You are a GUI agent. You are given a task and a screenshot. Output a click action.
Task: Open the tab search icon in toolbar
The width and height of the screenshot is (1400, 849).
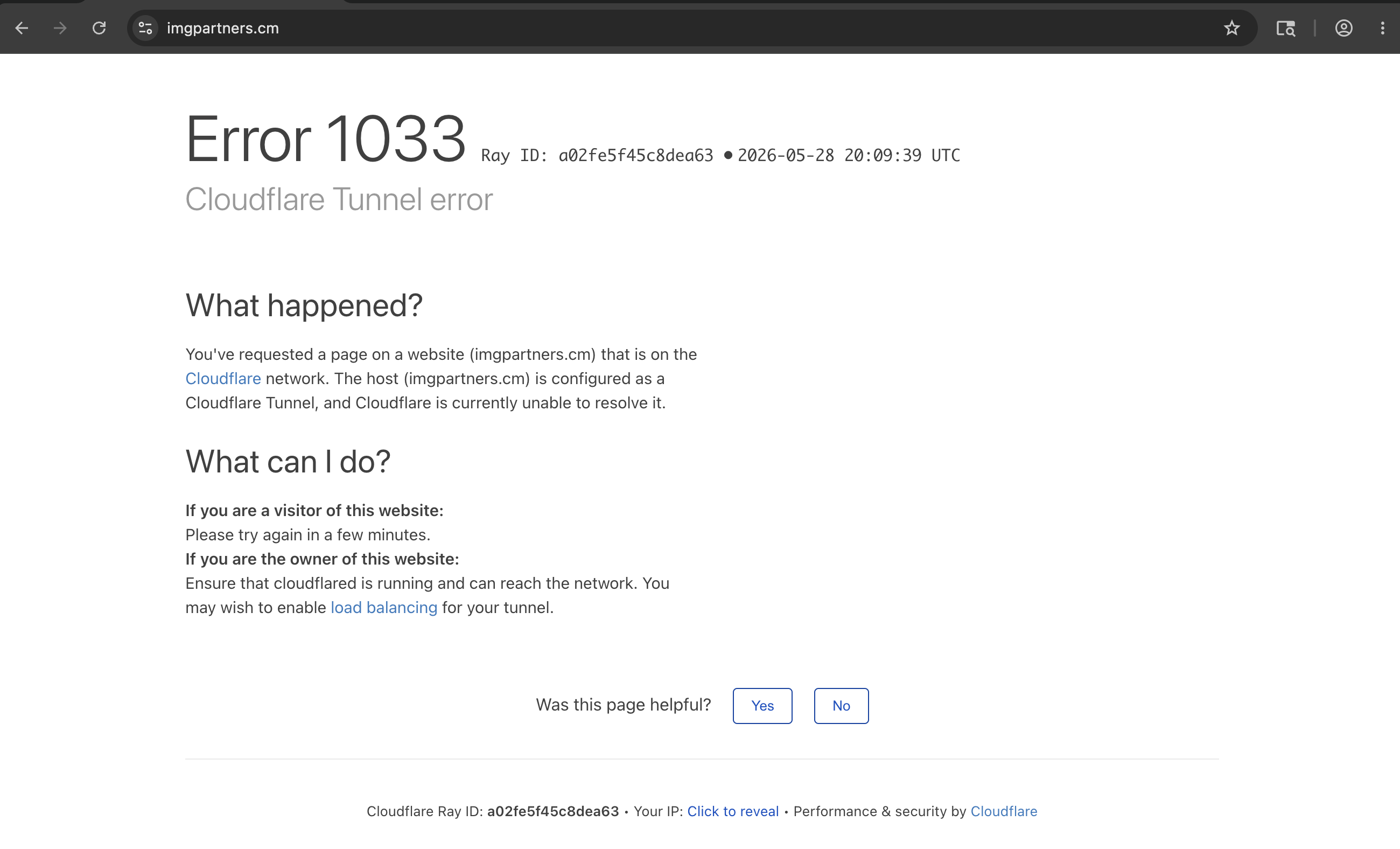[1286, 28]
